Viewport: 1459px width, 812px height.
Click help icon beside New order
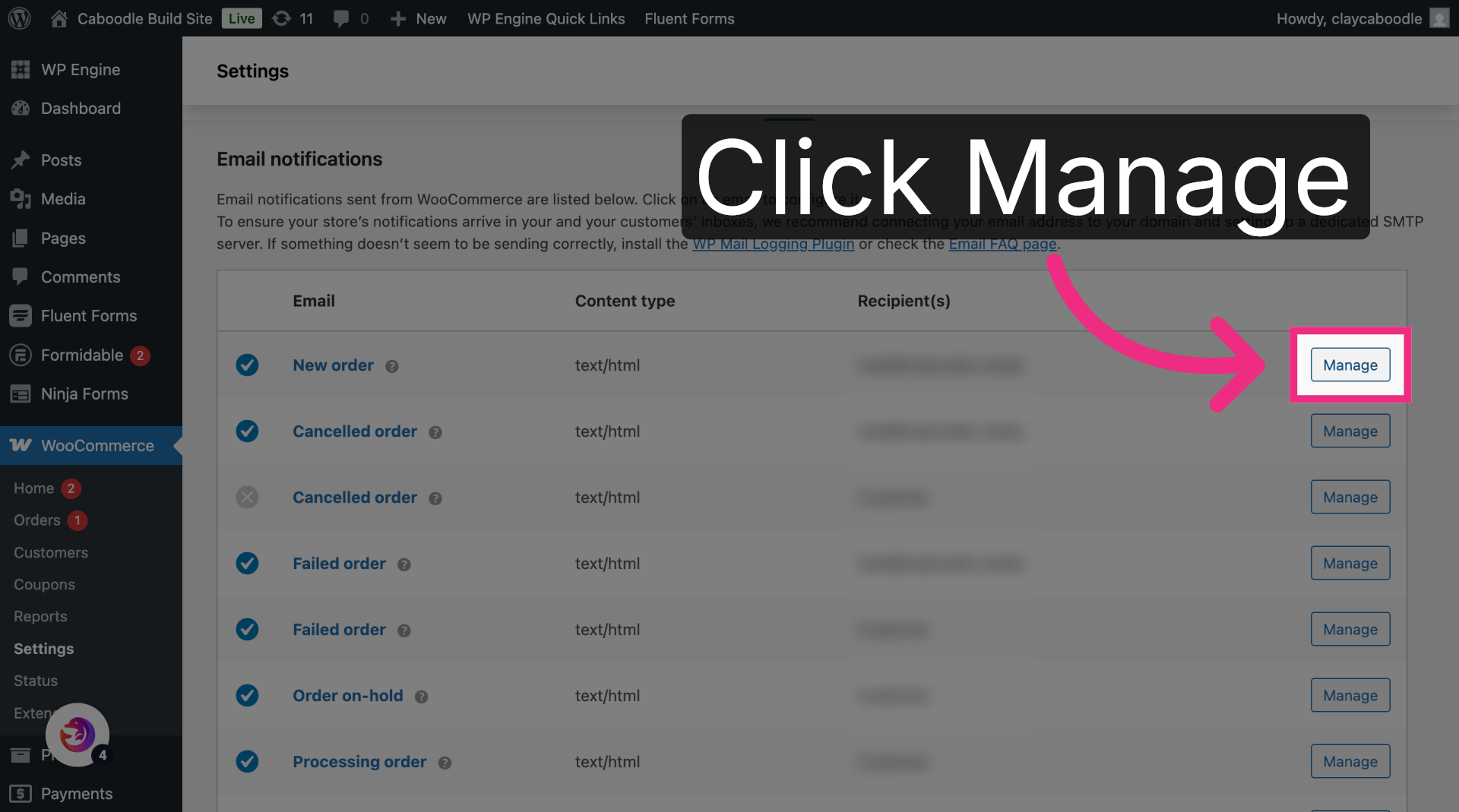(392, 366)
